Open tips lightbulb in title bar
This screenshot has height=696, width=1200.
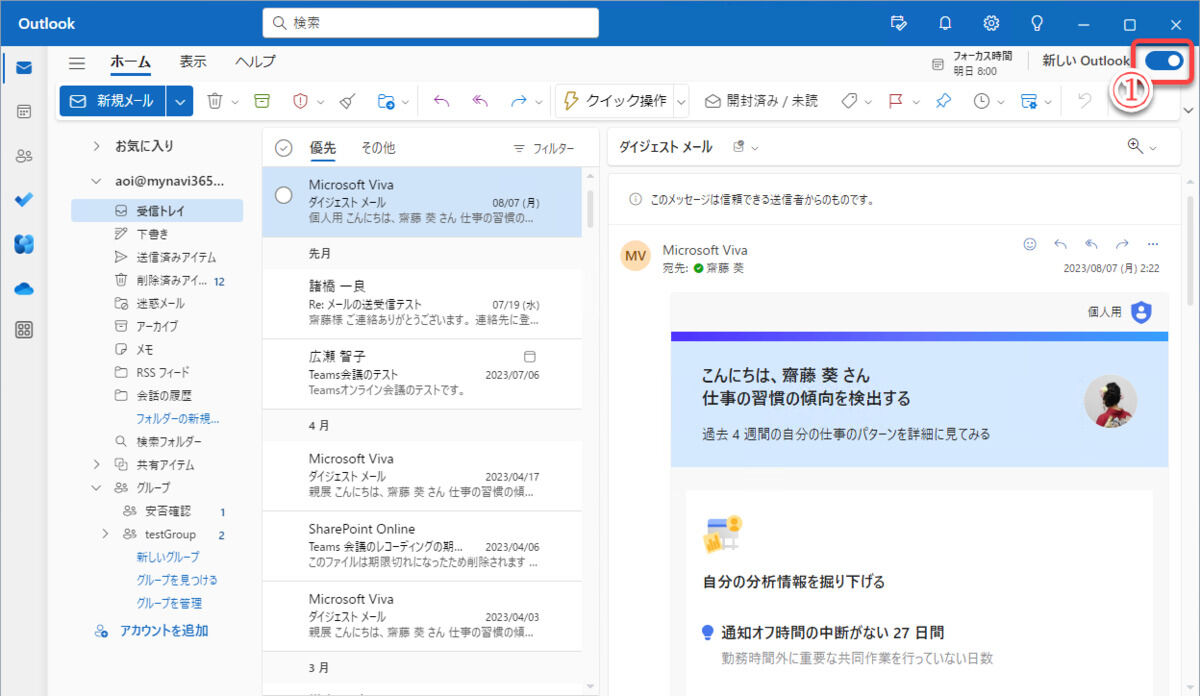(1037, 23)
